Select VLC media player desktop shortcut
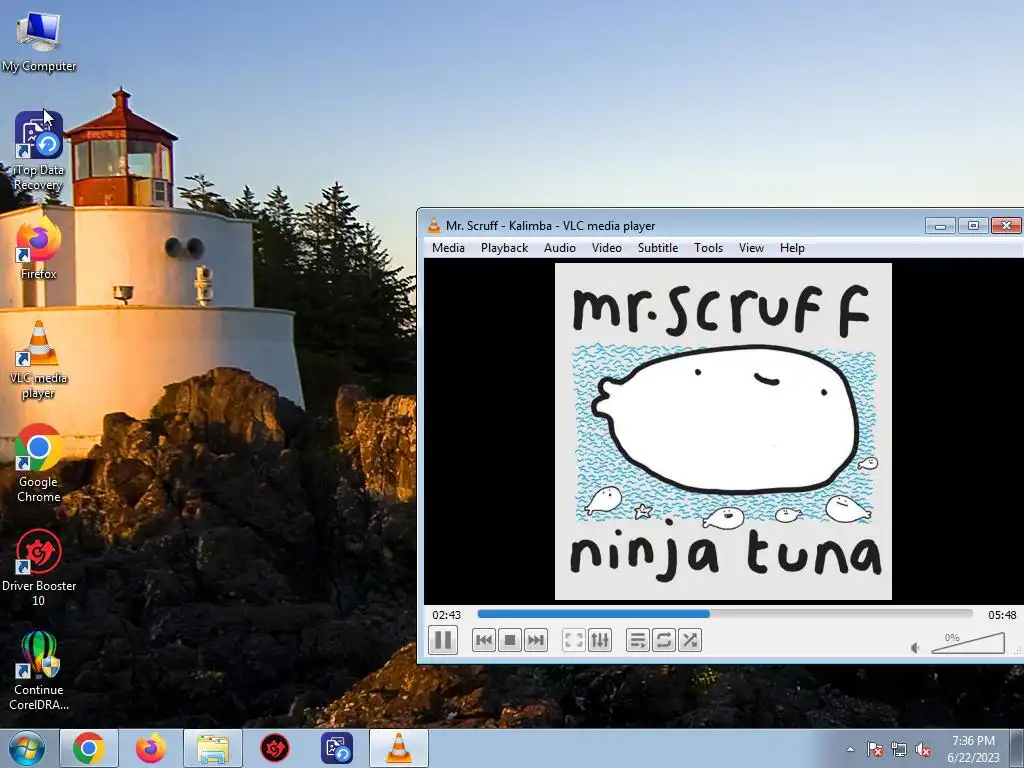Screen dimensions: 1024x768 point(39,360)
